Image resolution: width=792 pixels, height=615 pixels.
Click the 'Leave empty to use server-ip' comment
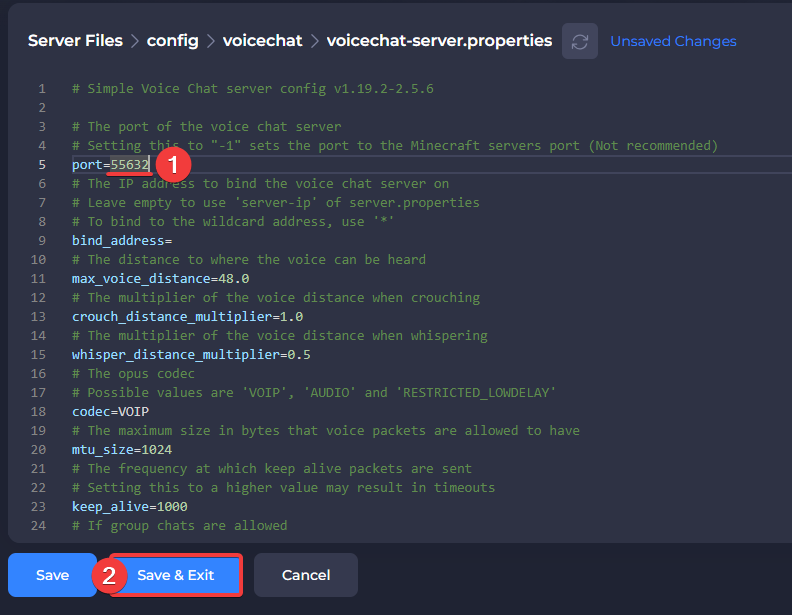[x=276, y=202]
